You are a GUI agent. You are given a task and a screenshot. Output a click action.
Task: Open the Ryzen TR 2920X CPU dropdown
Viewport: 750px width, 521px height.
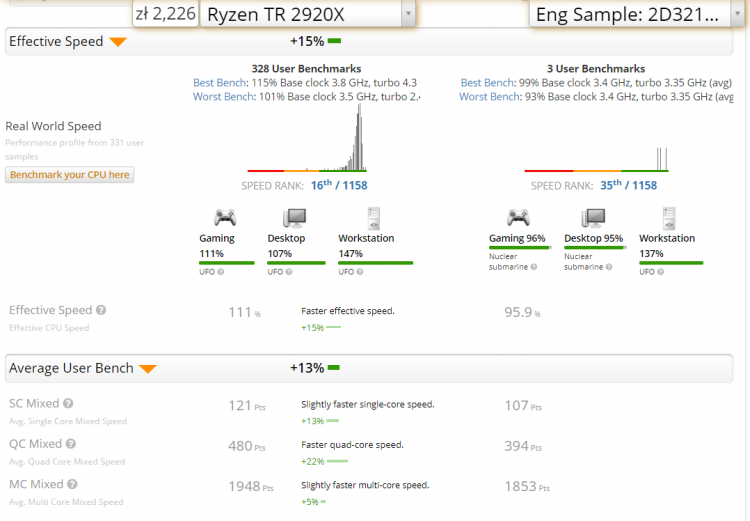[x=407, y=14]
